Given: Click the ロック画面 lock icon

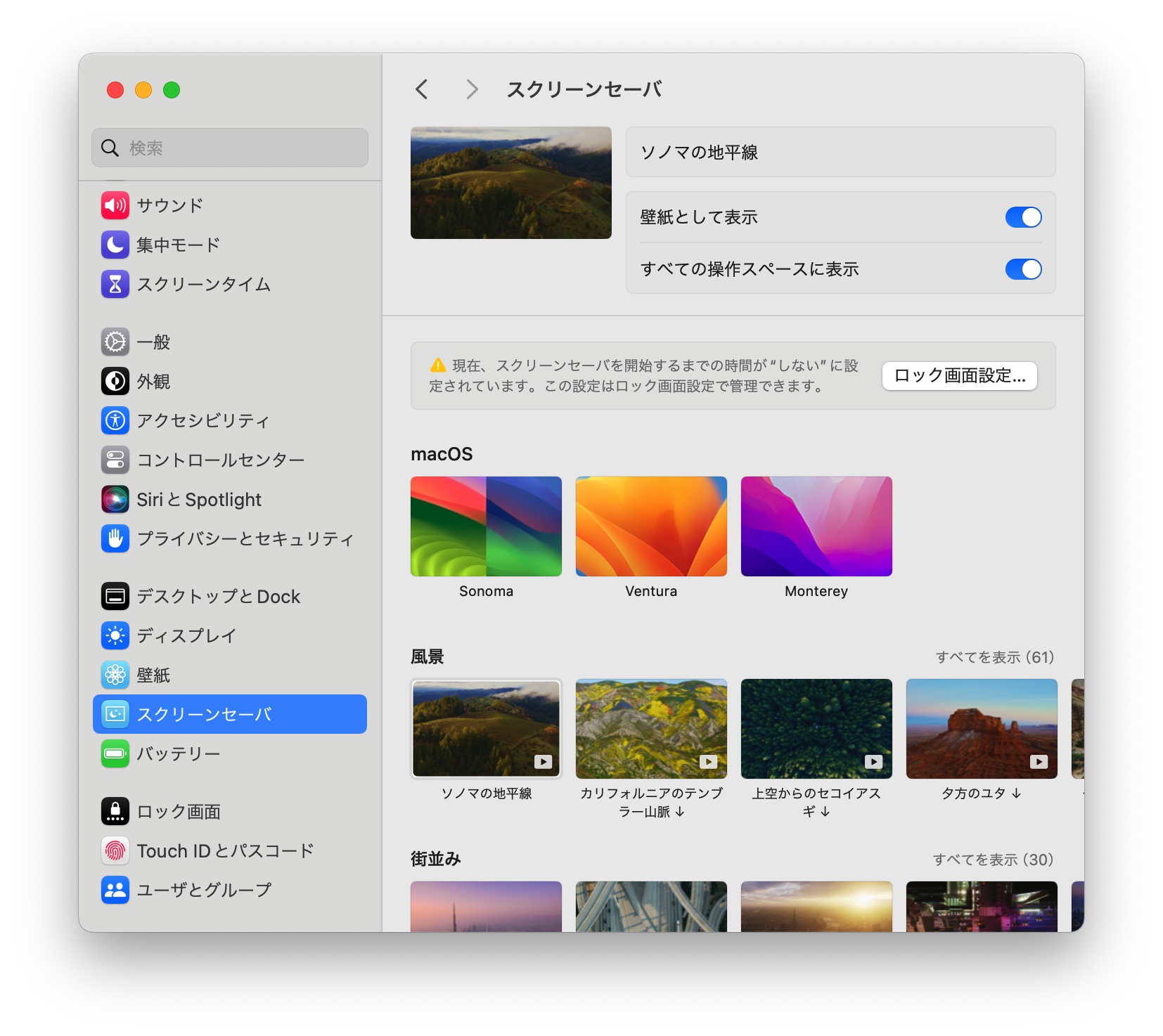Looking at the screenshot, I should (x=115, y=811).
